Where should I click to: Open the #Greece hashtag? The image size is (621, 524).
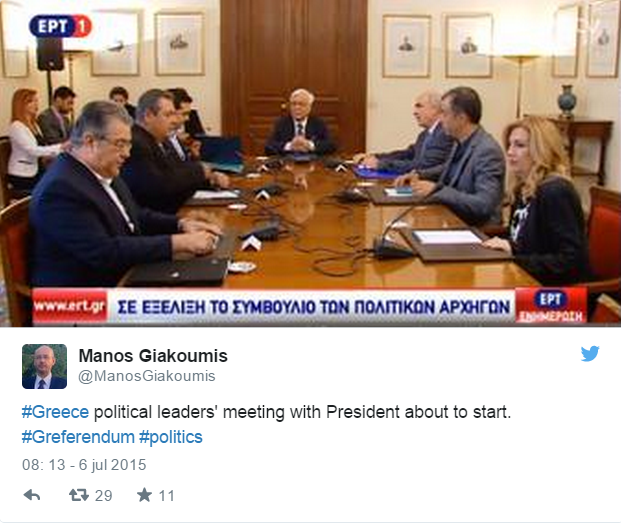pyautogui.click(x=55, y=412)
